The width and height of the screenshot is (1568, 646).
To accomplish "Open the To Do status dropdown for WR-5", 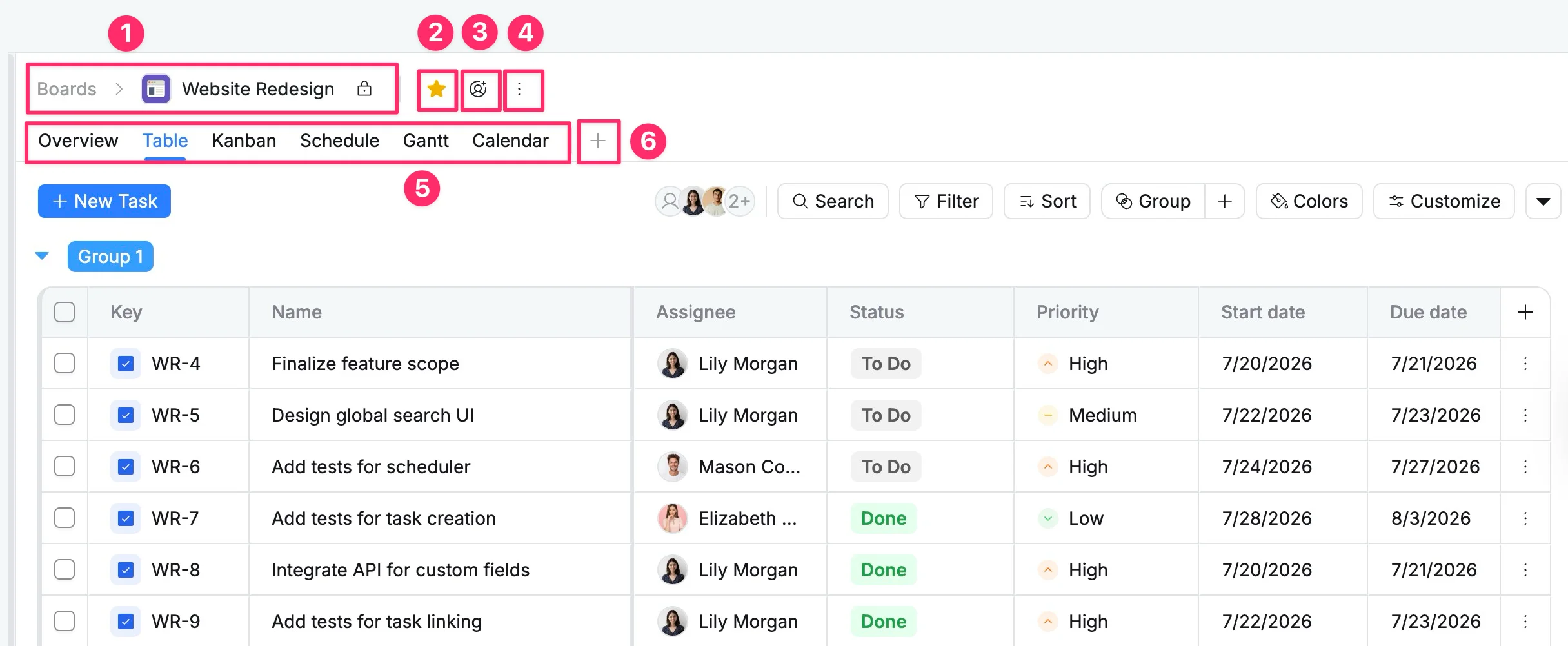I will coord(886,415).
